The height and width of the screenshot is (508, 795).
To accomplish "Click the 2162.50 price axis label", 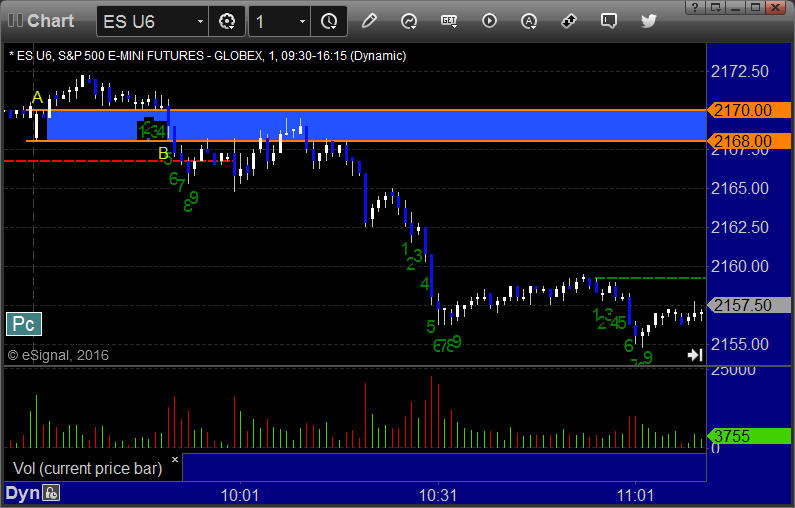I will pos(740,227).
